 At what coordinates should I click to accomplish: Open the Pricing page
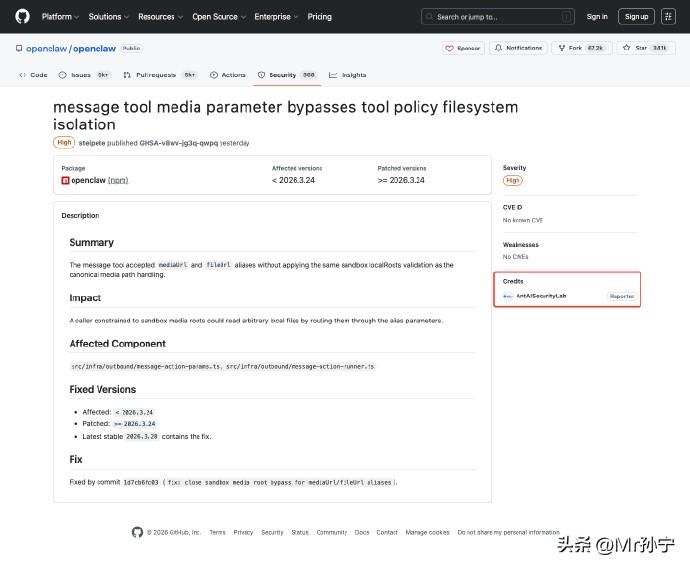pyautogui.click(x=319, y=17)
